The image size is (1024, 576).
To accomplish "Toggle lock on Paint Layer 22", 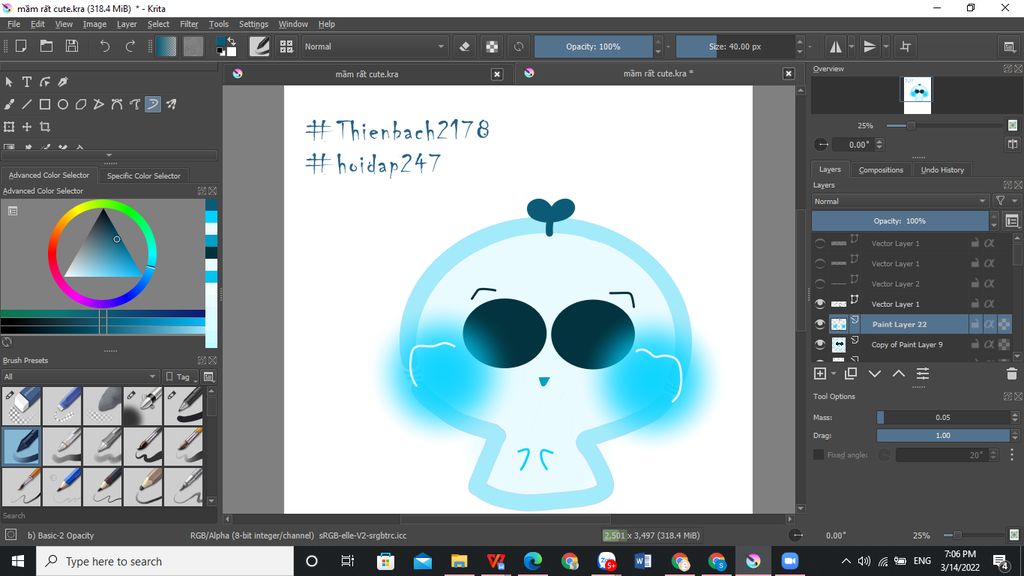I will pos(974,324).
